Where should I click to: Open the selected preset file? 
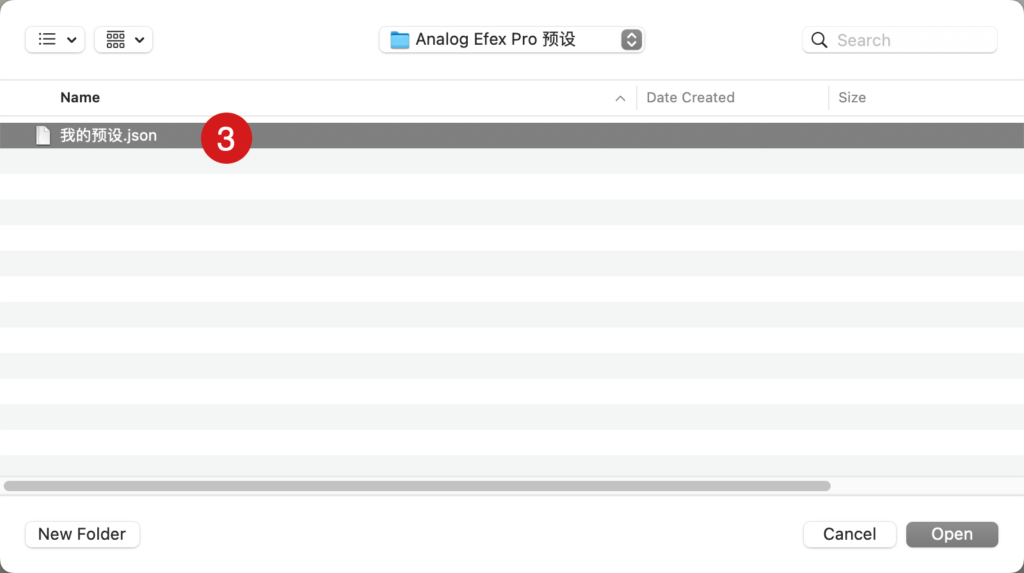(952, 534)
